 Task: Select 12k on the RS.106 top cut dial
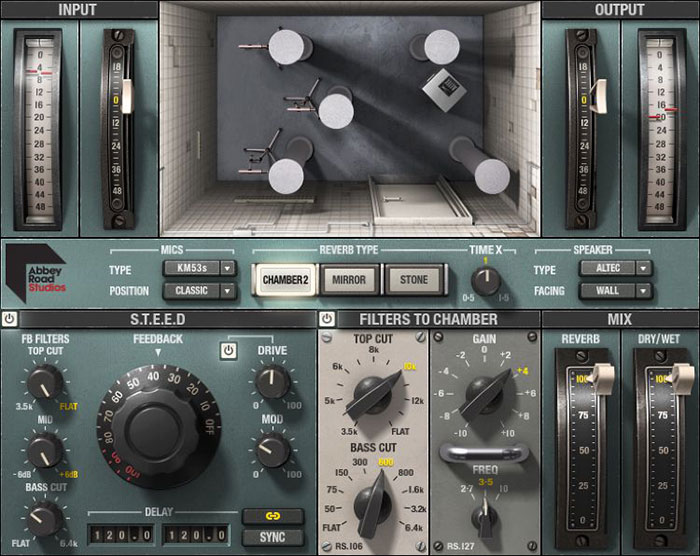click(x=418, y=401)
